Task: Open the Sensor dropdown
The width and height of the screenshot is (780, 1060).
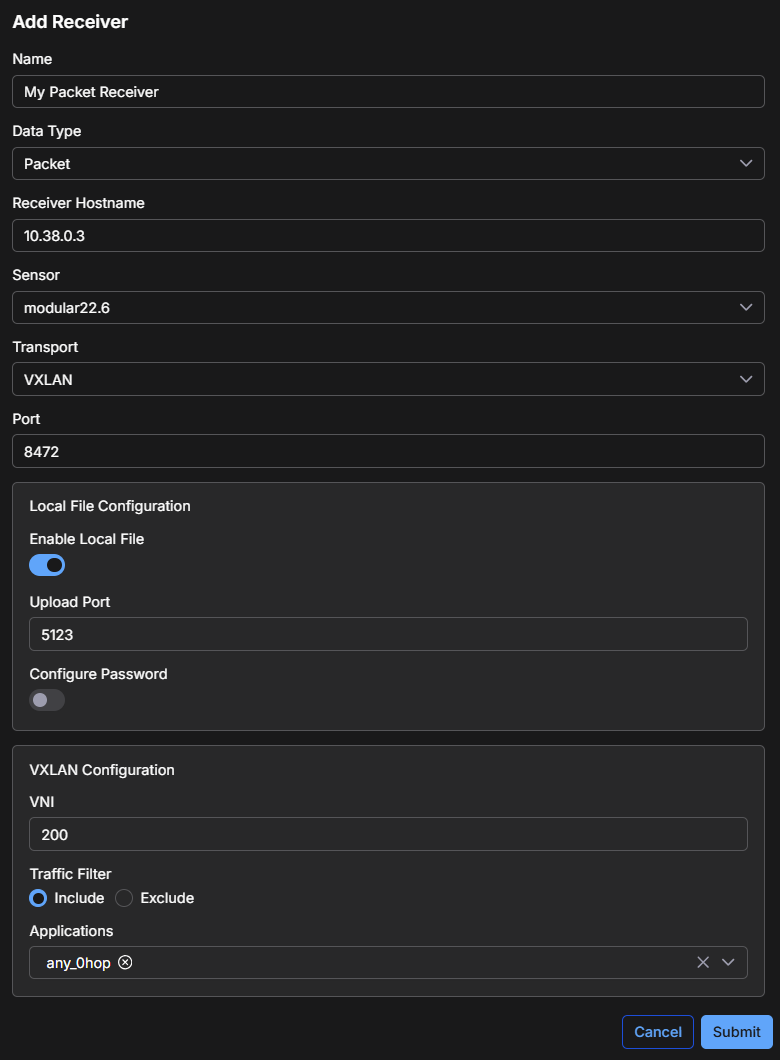Action: [388, 307]
